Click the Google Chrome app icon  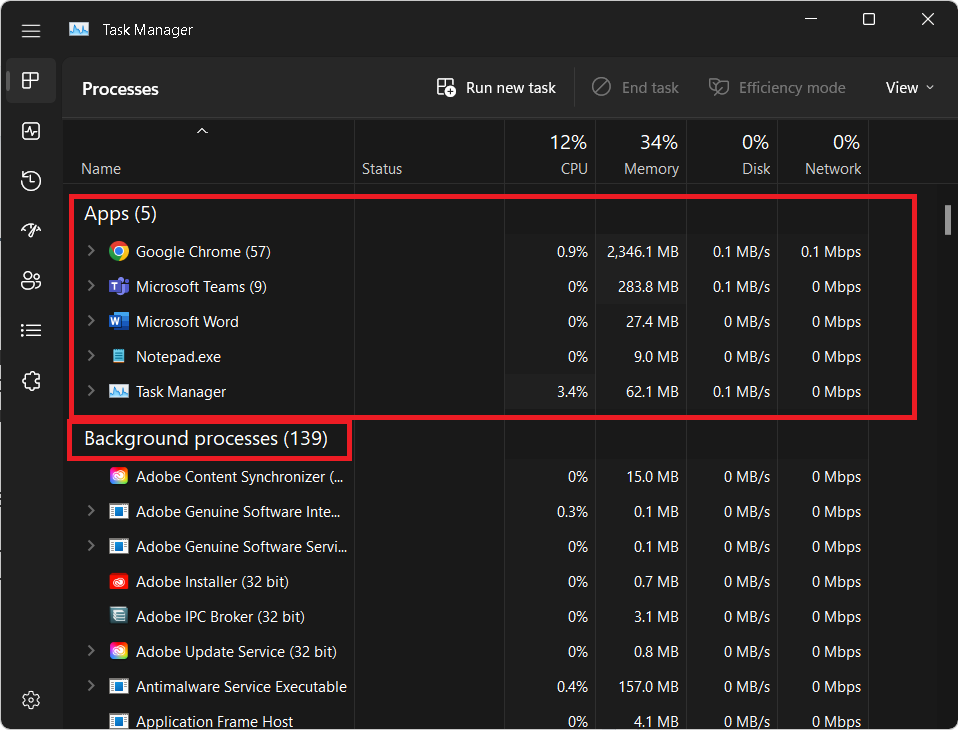tap(119, 251)
